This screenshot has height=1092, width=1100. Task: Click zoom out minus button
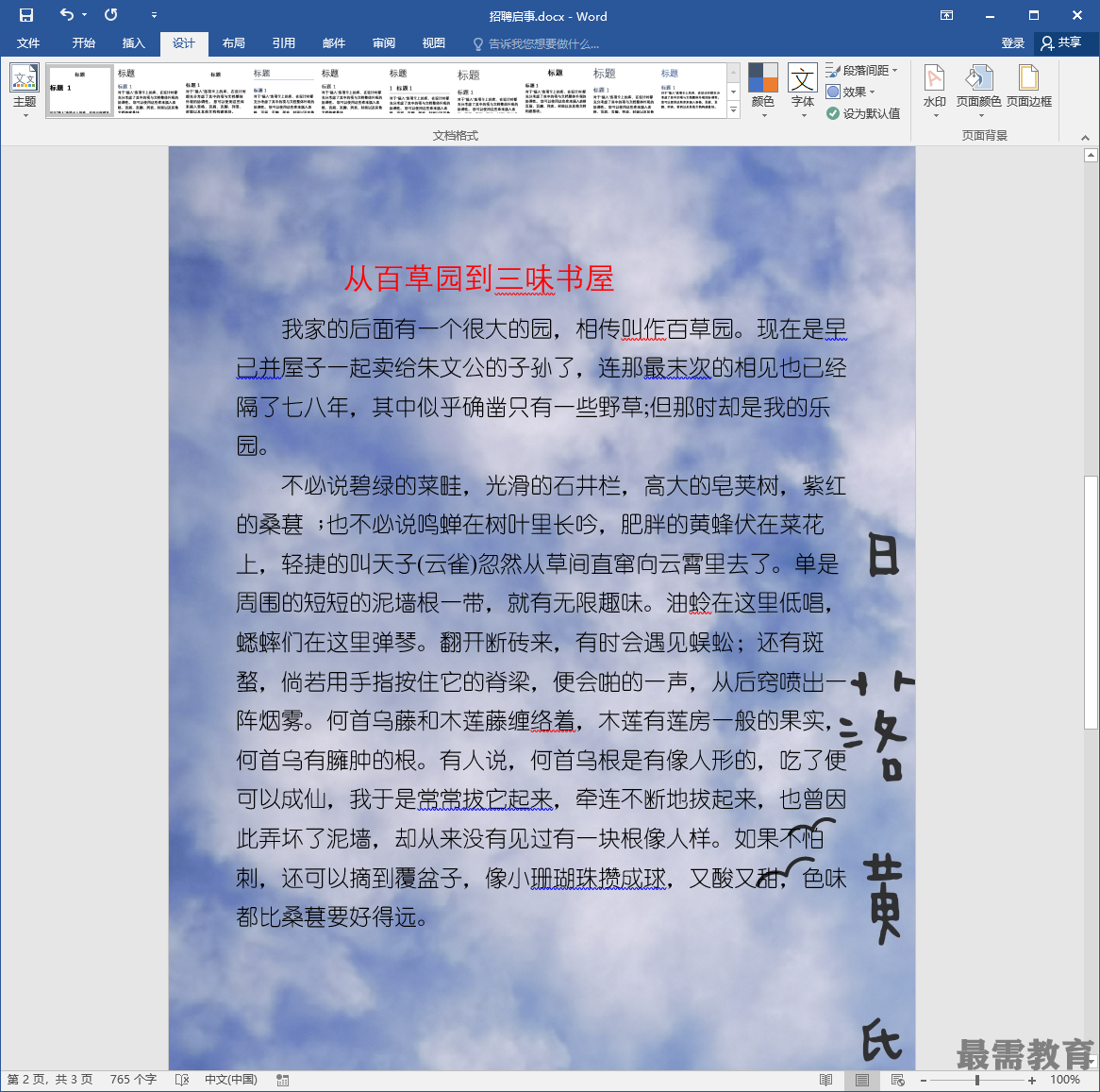coord(924,1080)
